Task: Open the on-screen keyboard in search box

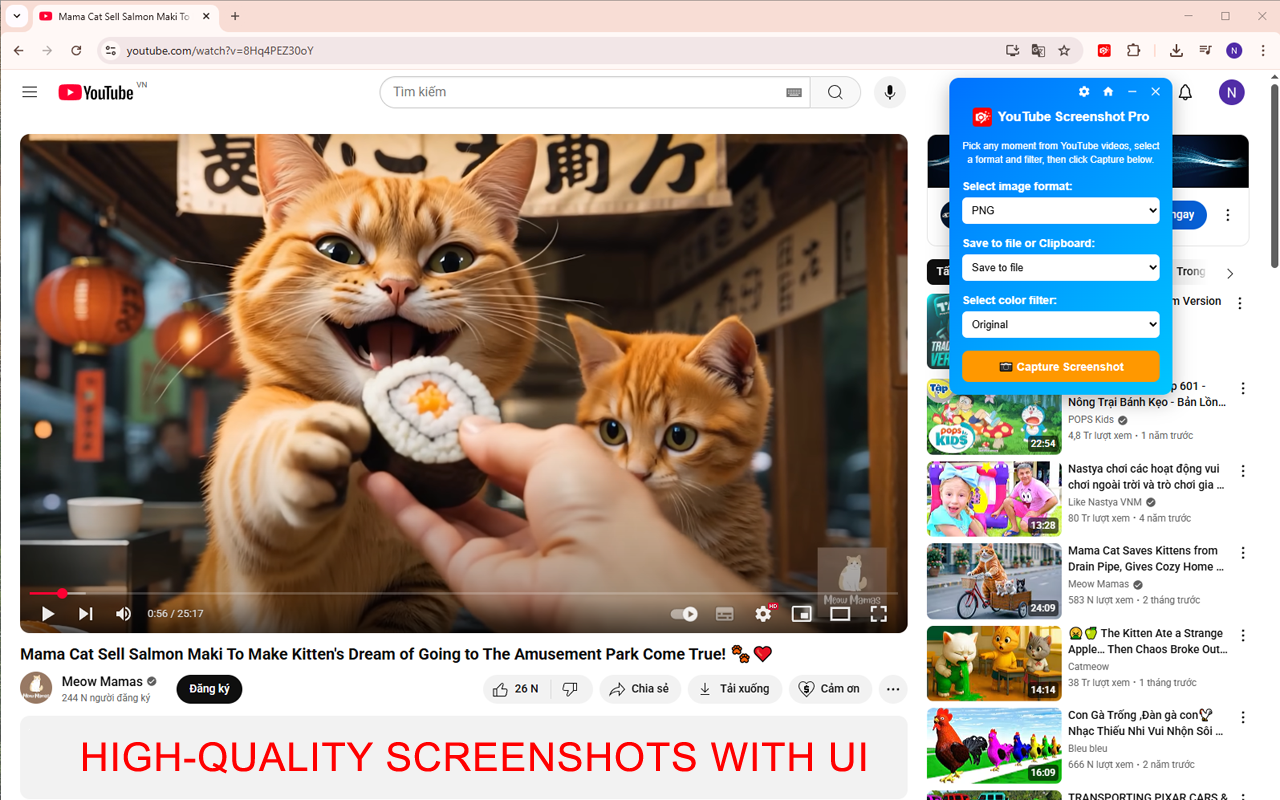Action: point(794,92)
